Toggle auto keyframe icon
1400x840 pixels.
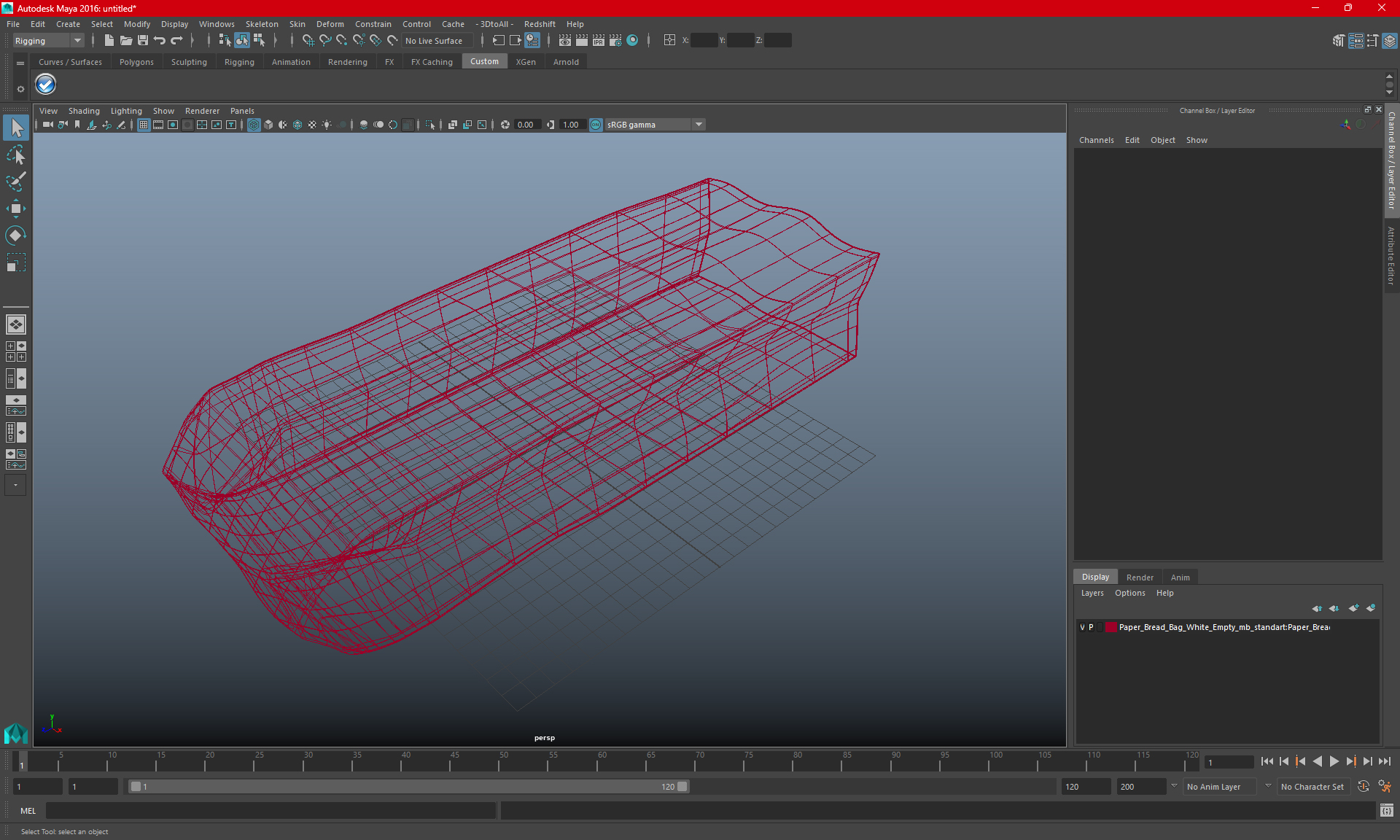1364,787
